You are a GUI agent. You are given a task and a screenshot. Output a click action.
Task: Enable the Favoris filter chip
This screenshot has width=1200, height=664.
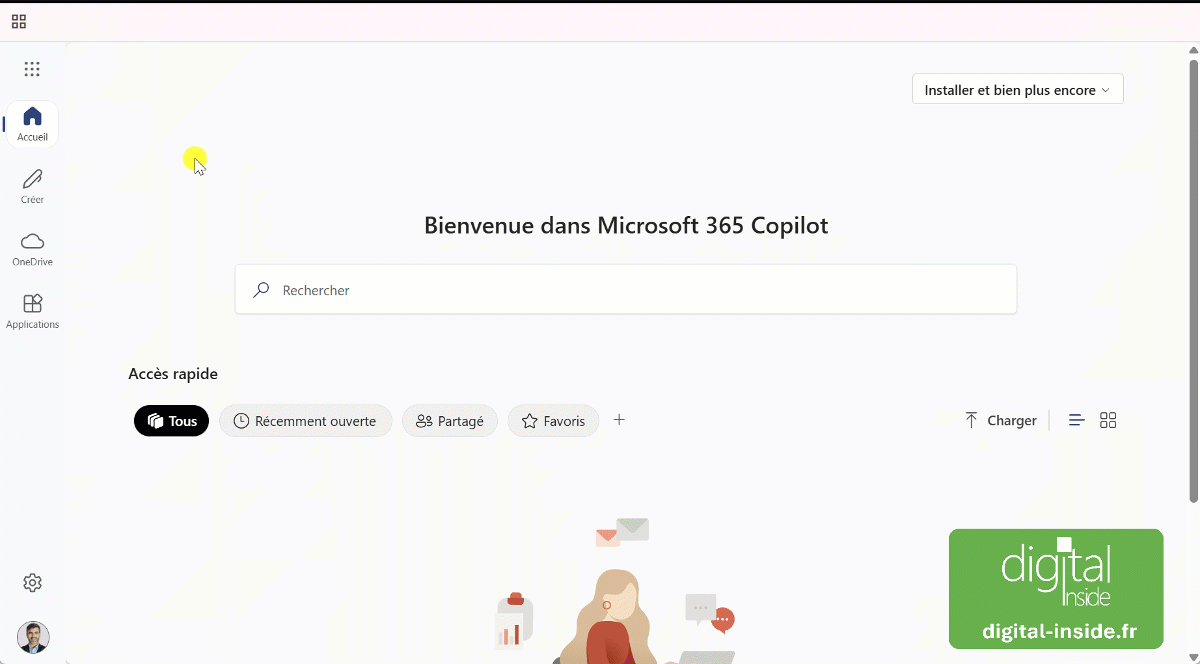(553, 420)
